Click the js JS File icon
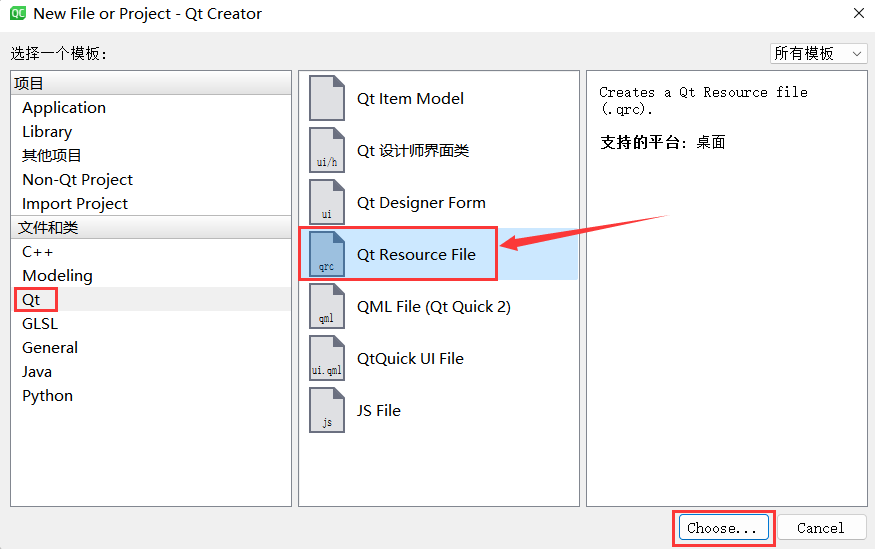The image size is (875, 549). (327, 410)
